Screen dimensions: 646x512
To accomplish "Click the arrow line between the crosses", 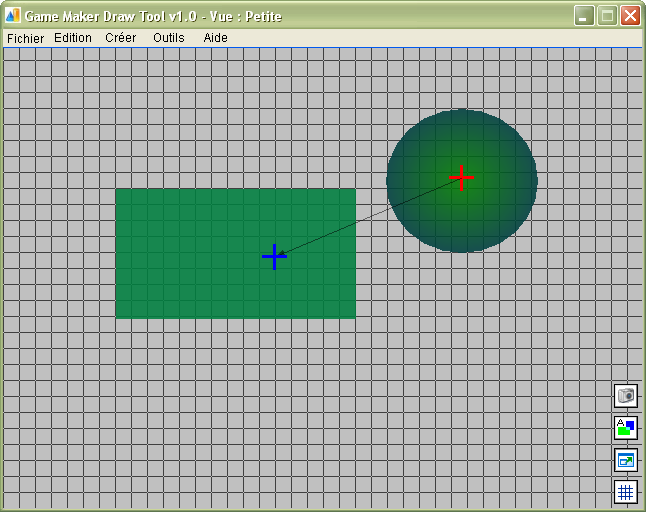I will 370,217.
